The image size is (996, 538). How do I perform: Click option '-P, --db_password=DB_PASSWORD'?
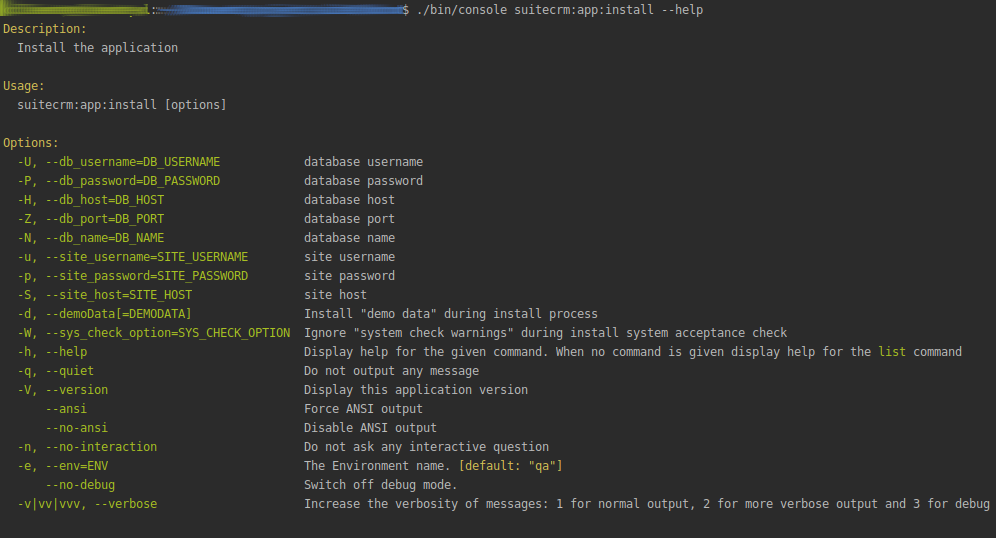[119, 181]
